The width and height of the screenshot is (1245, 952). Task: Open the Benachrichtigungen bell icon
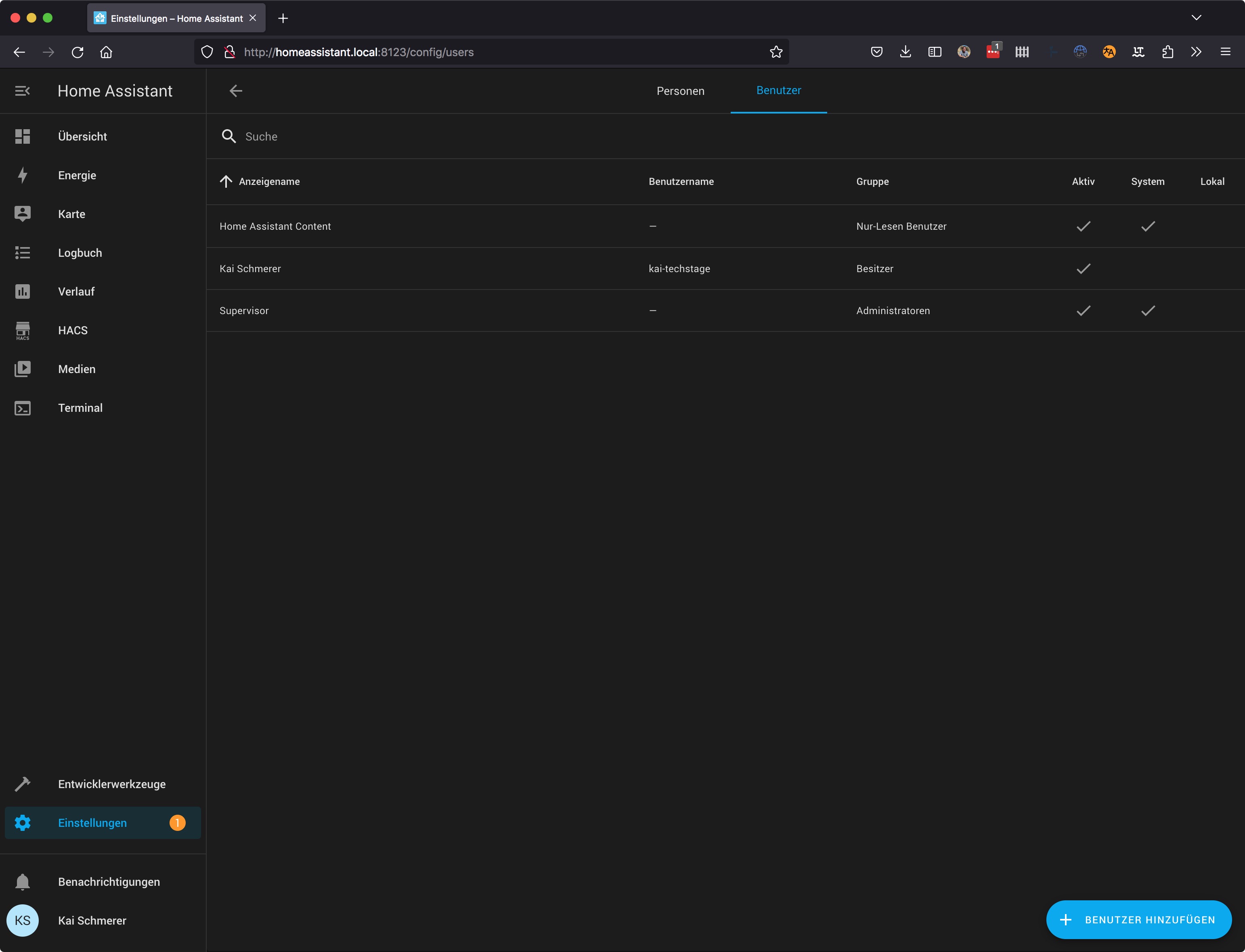click(x=22, y=882)
